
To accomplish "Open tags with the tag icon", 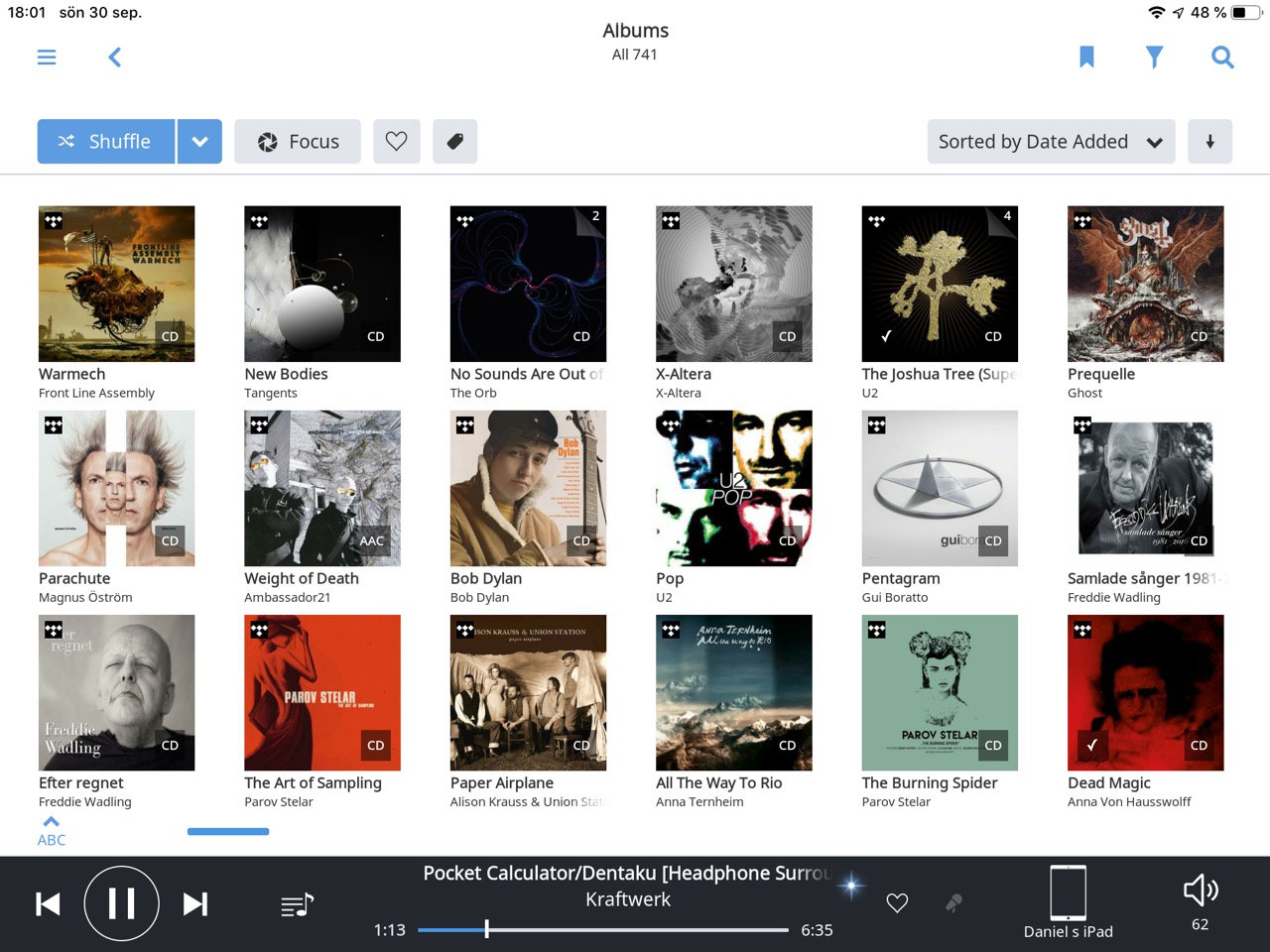I will click(455, 142).
